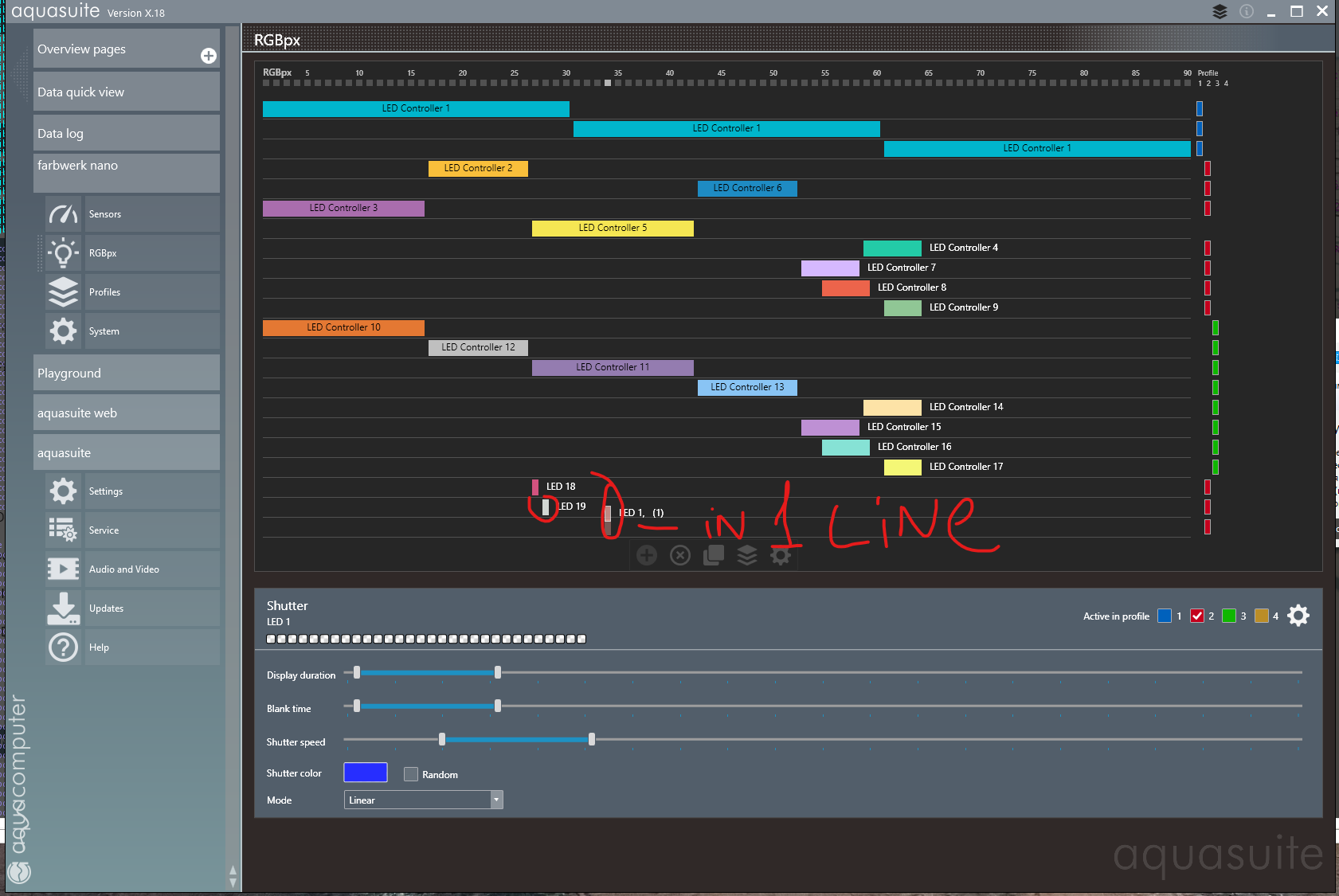The height and width of the screenshot is (896, 1339).
Task: Open the Shutter effect settings gear
Action: (x=1298, y=616)
